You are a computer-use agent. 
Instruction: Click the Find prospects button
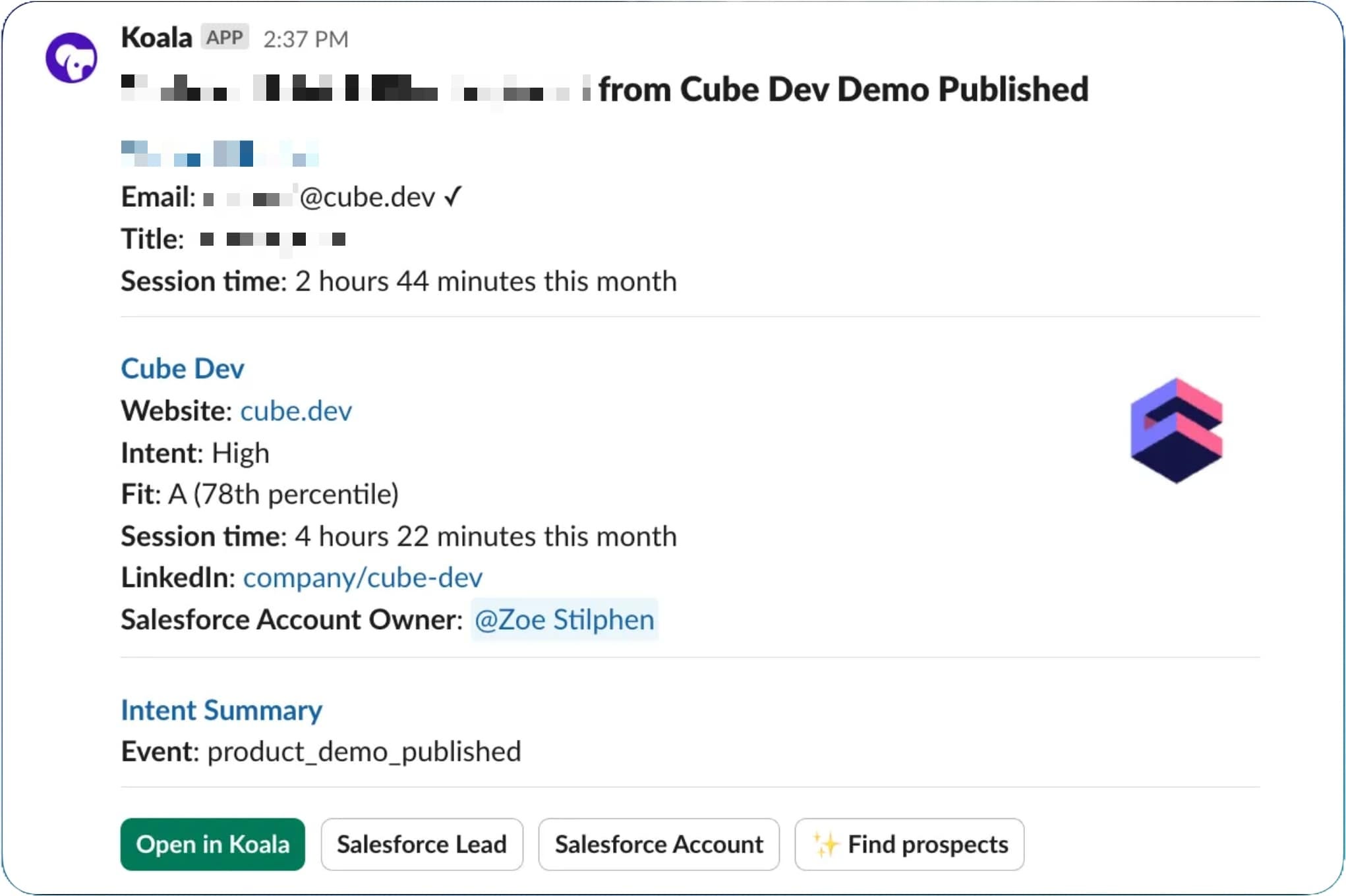910,845
